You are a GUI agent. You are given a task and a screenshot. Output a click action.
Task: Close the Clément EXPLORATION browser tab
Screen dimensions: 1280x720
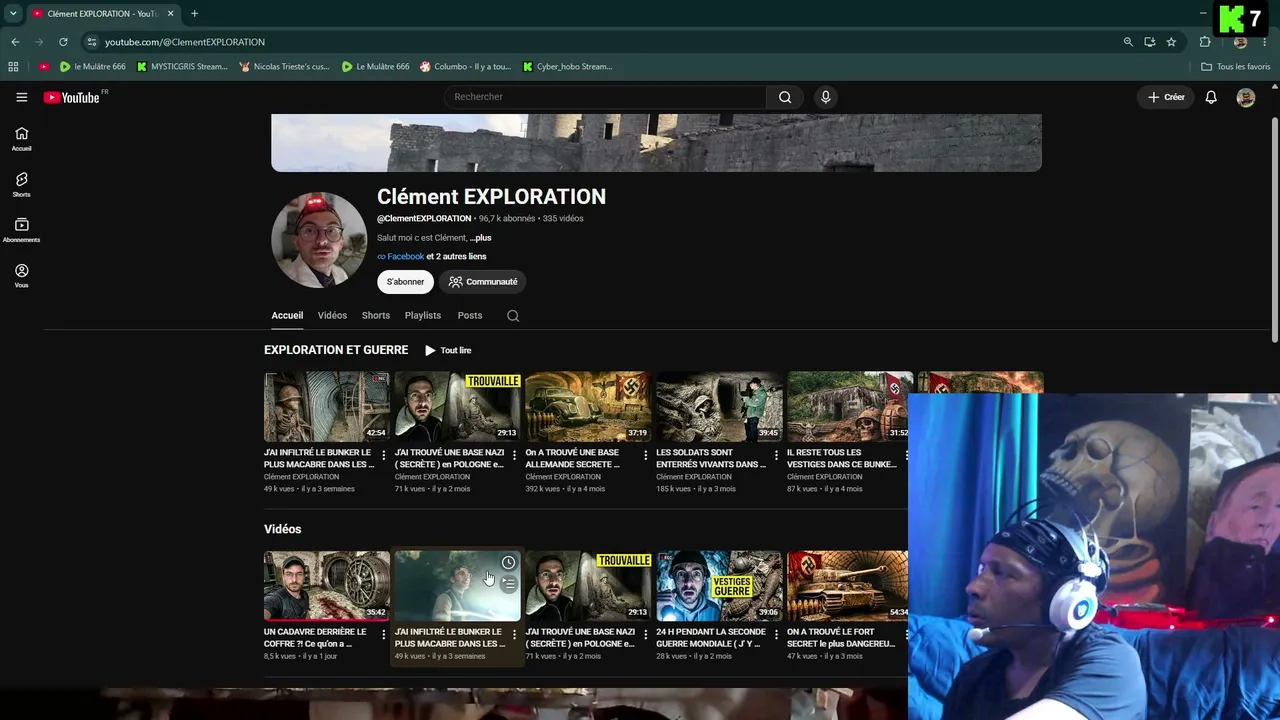click(x=171, y=14)
